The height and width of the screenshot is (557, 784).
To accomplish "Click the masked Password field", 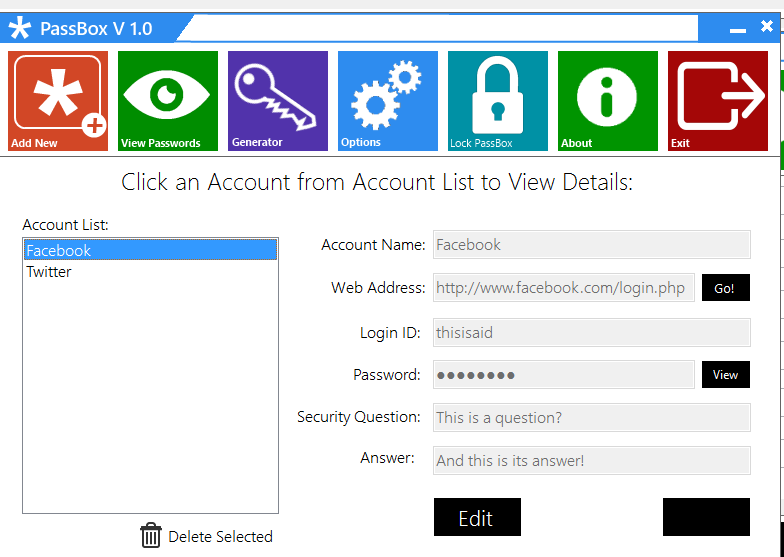I will [563, 375].
